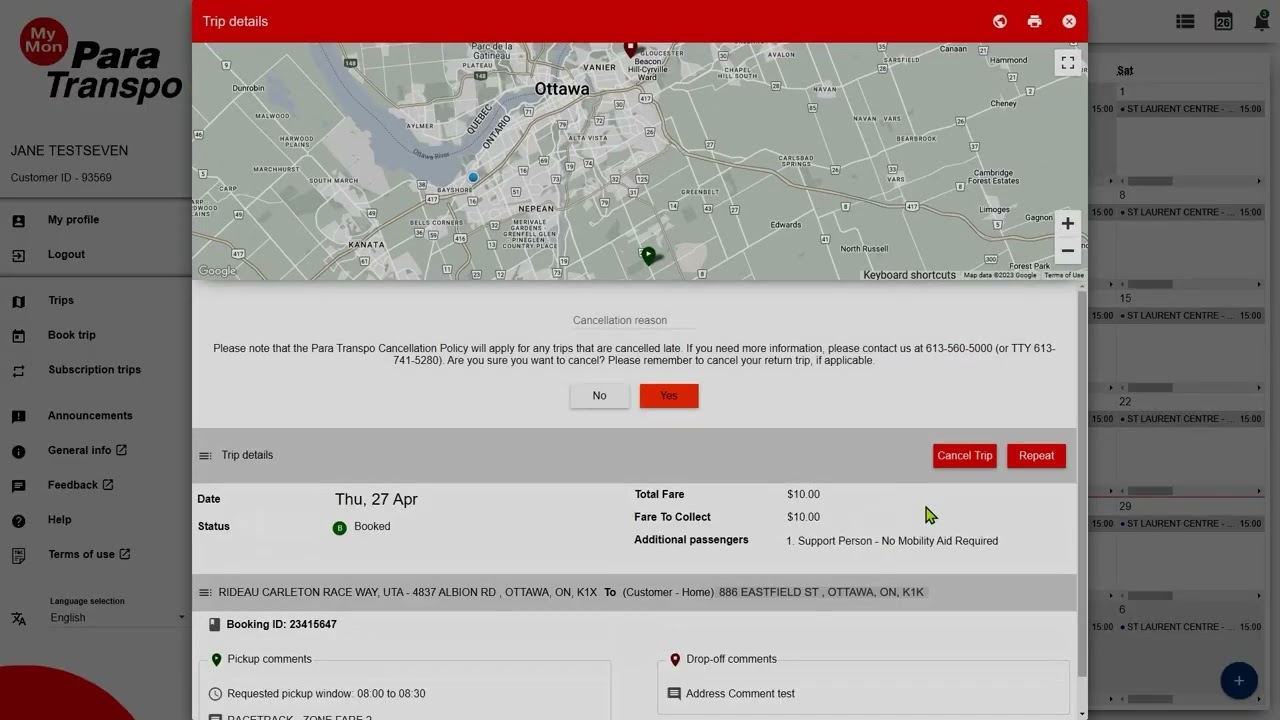Click the Total Fare value $10.00
The width and height of the screenshot is (1280, 720).
click(x=803, y=494)
